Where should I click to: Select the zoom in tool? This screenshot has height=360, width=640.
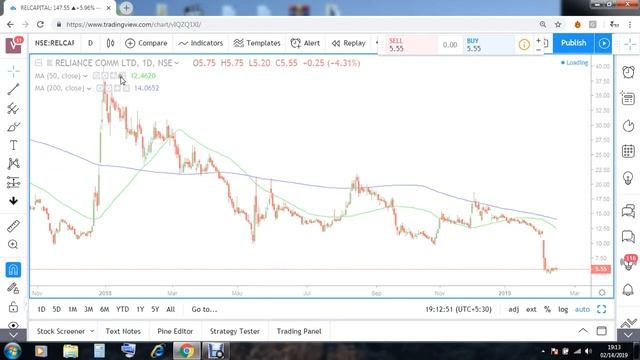13,244
